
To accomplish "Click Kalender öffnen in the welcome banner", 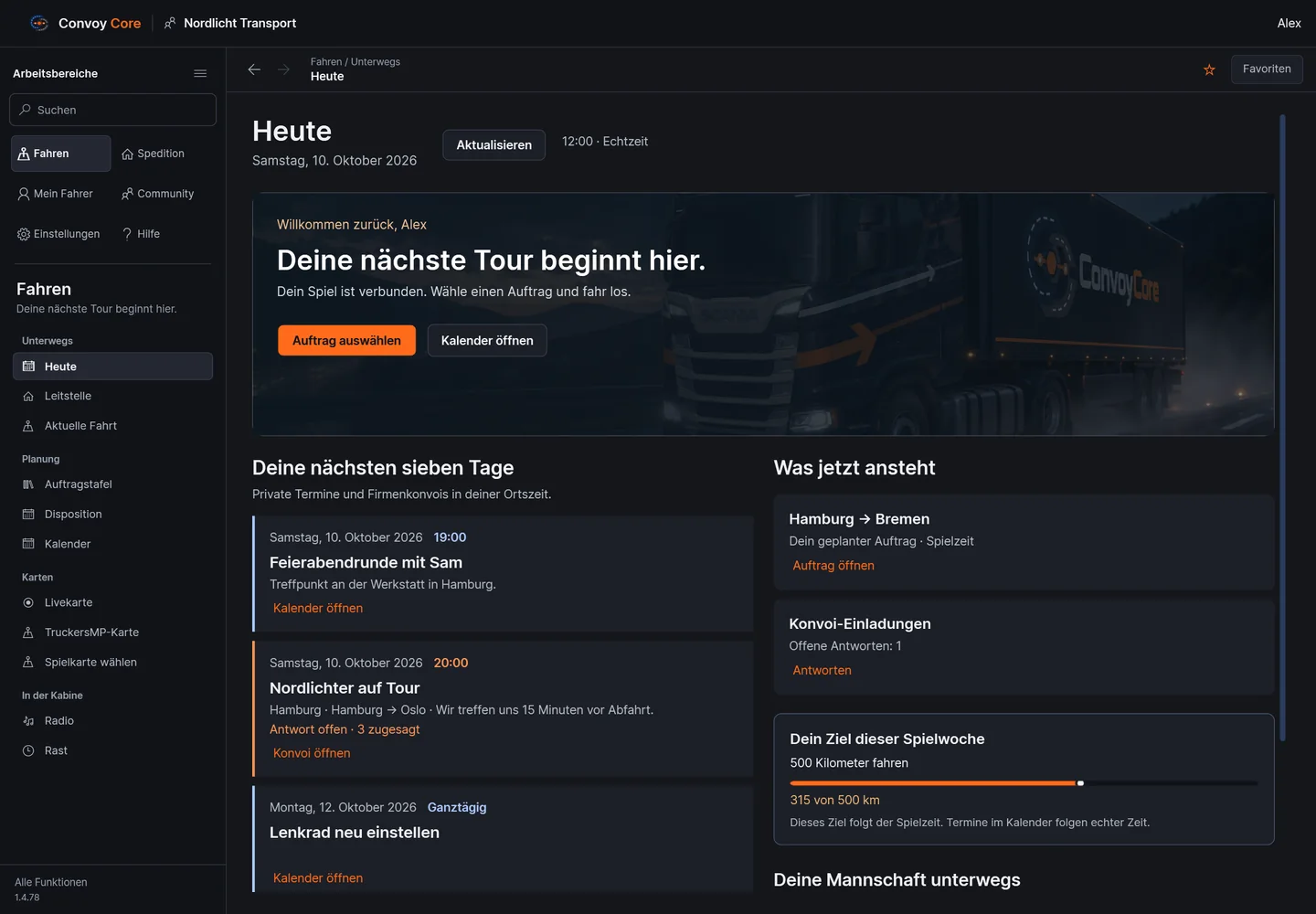I will [487, 341].
